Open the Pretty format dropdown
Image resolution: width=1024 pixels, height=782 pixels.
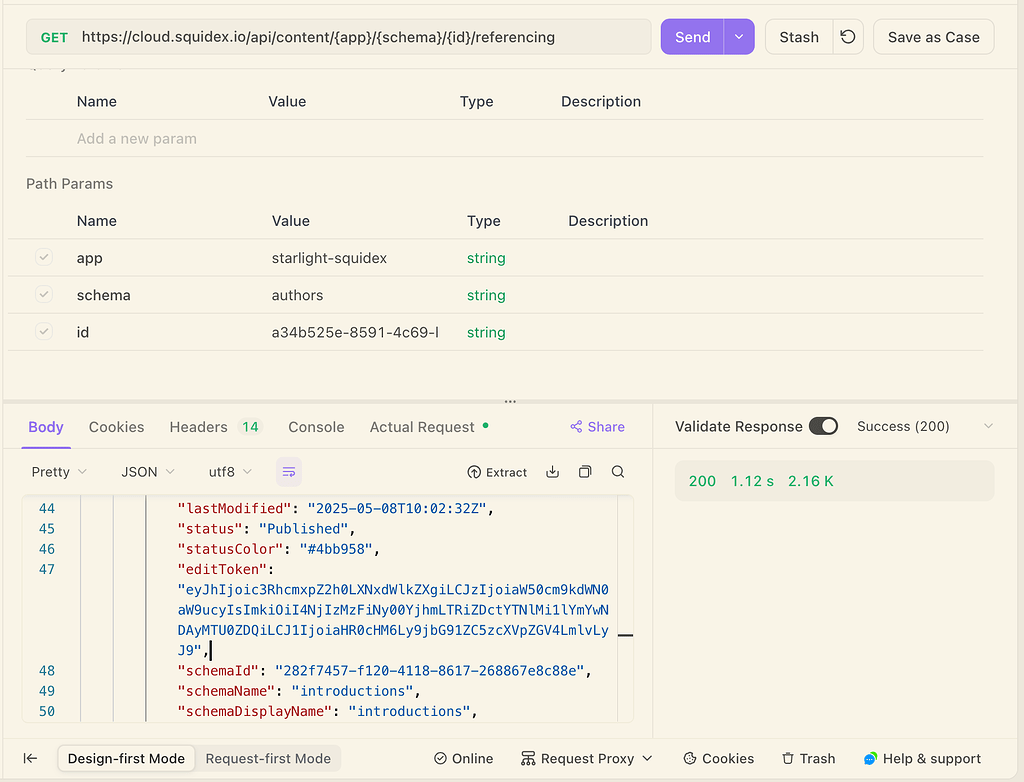tap(57, 471)
